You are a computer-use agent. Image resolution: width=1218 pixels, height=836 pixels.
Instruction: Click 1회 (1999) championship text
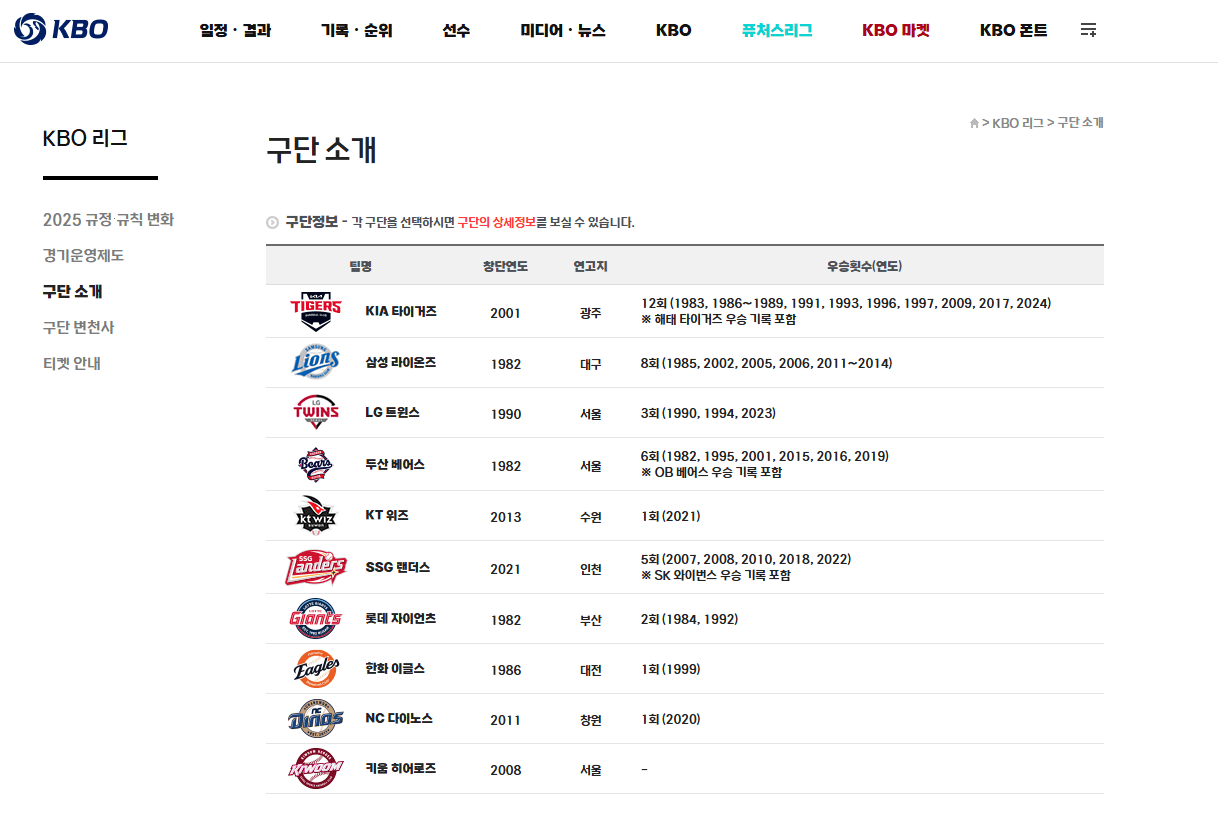point(670,669)
